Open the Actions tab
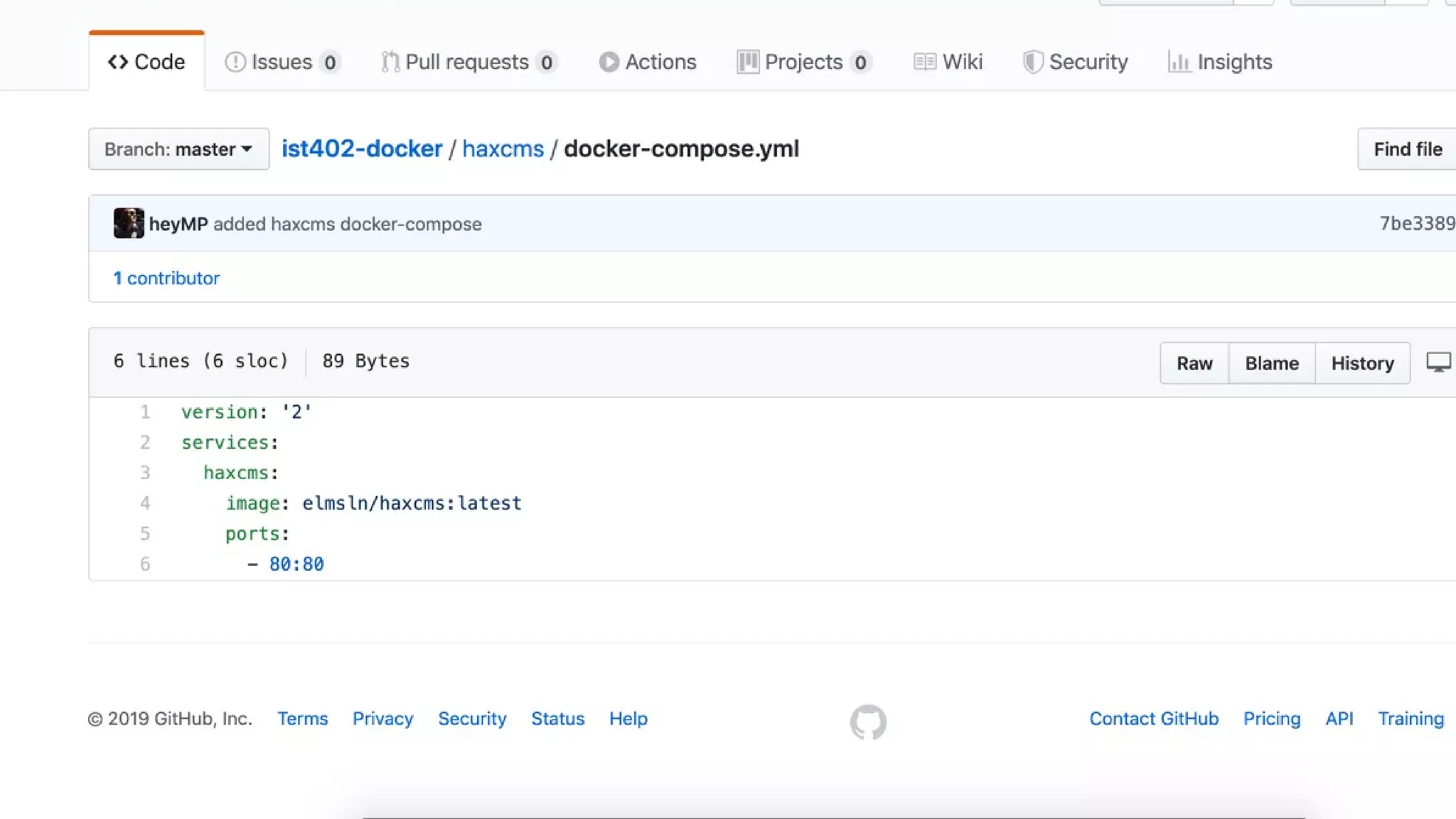This screenshot has width=1456, height=819. pos(648,63)
